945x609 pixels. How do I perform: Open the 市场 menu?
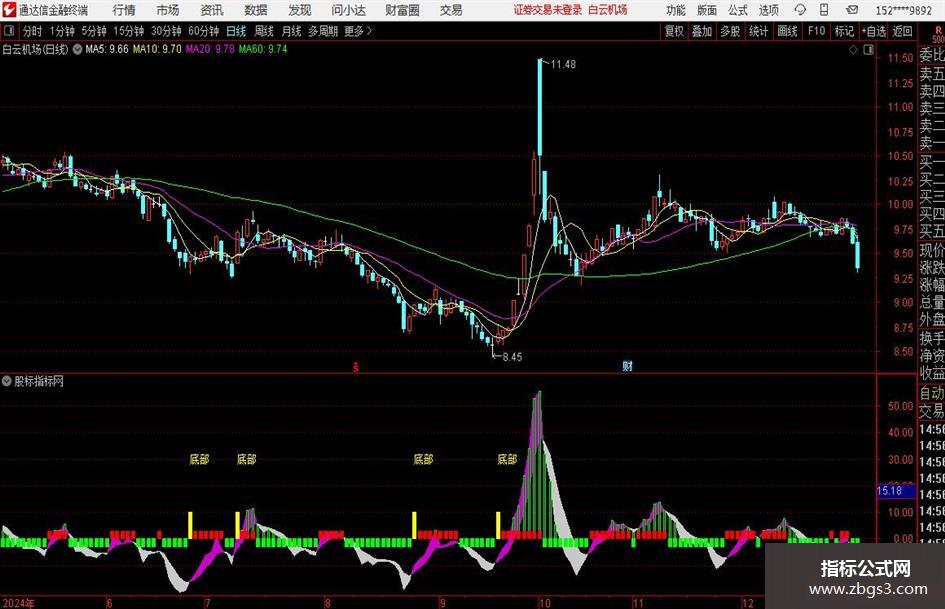(168, 10)
